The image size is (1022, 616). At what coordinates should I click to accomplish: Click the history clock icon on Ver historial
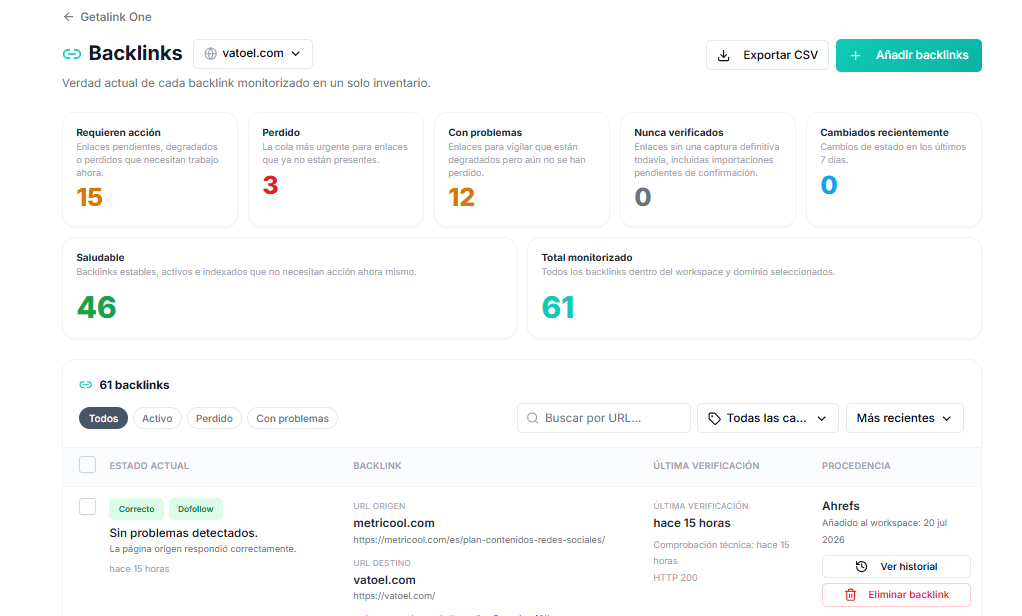coord(862,566)
